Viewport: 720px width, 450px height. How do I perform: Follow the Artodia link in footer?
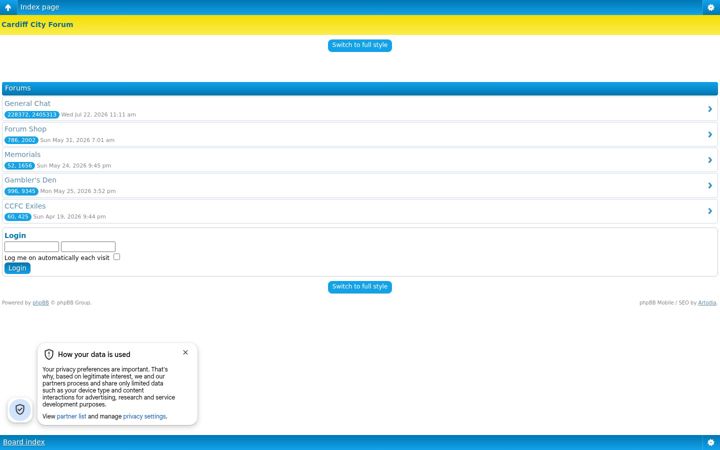point(707,303)
